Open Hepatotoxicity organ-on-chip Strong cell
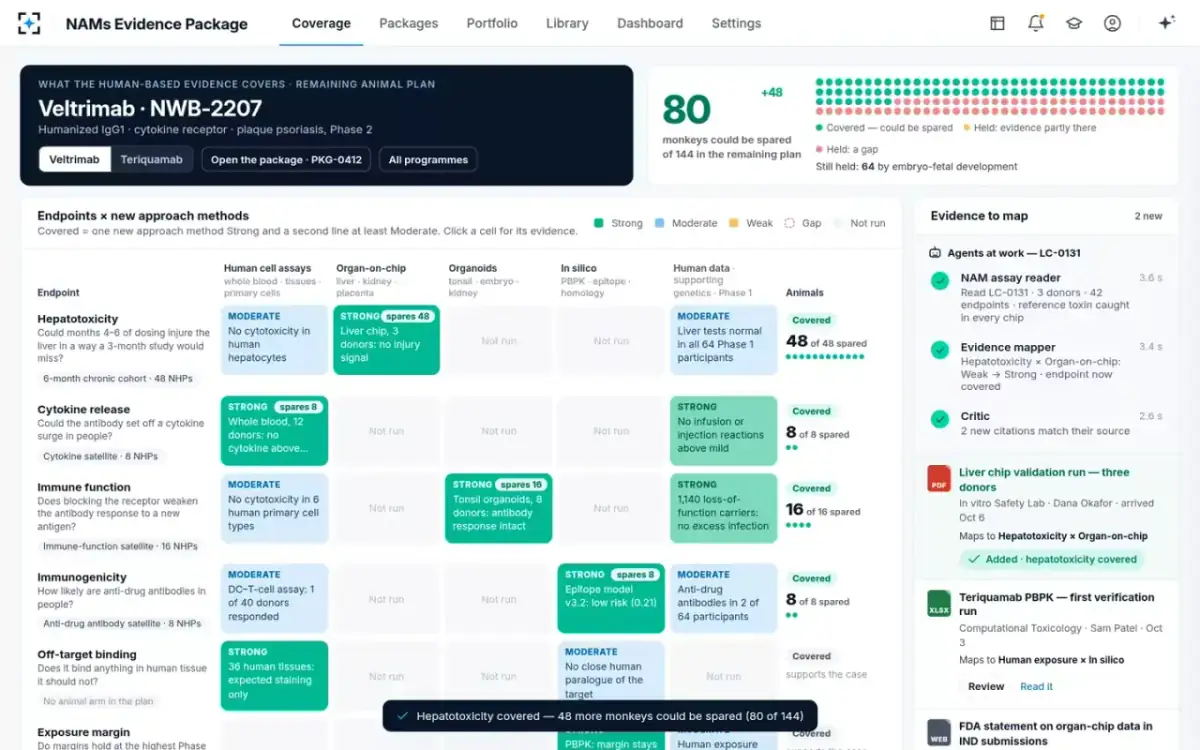This screenshot has height=750, width=1200. tap(386, 340)
